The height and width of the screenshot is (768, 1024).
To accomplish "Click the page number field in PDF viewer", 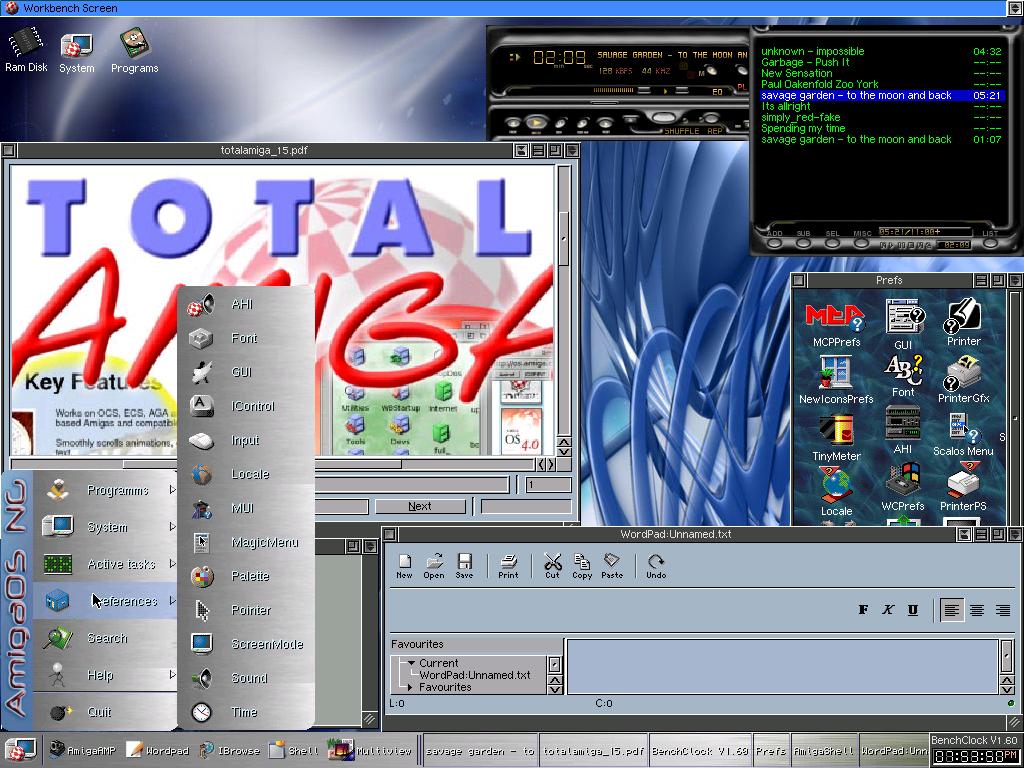I will click(548, 485).
